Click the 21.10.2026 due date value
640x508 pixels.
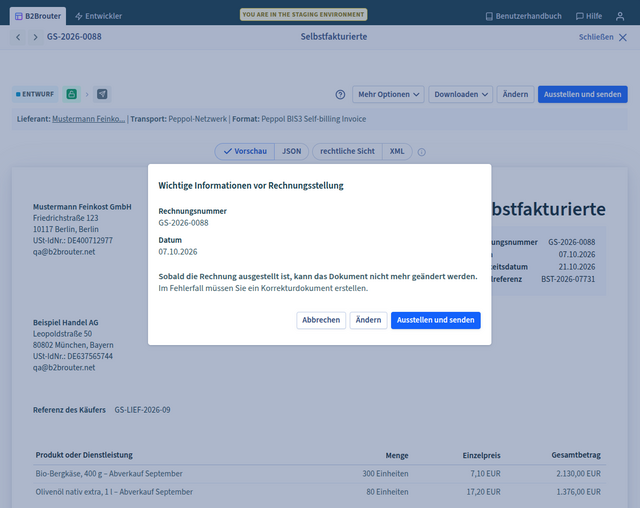click(577, 267)
